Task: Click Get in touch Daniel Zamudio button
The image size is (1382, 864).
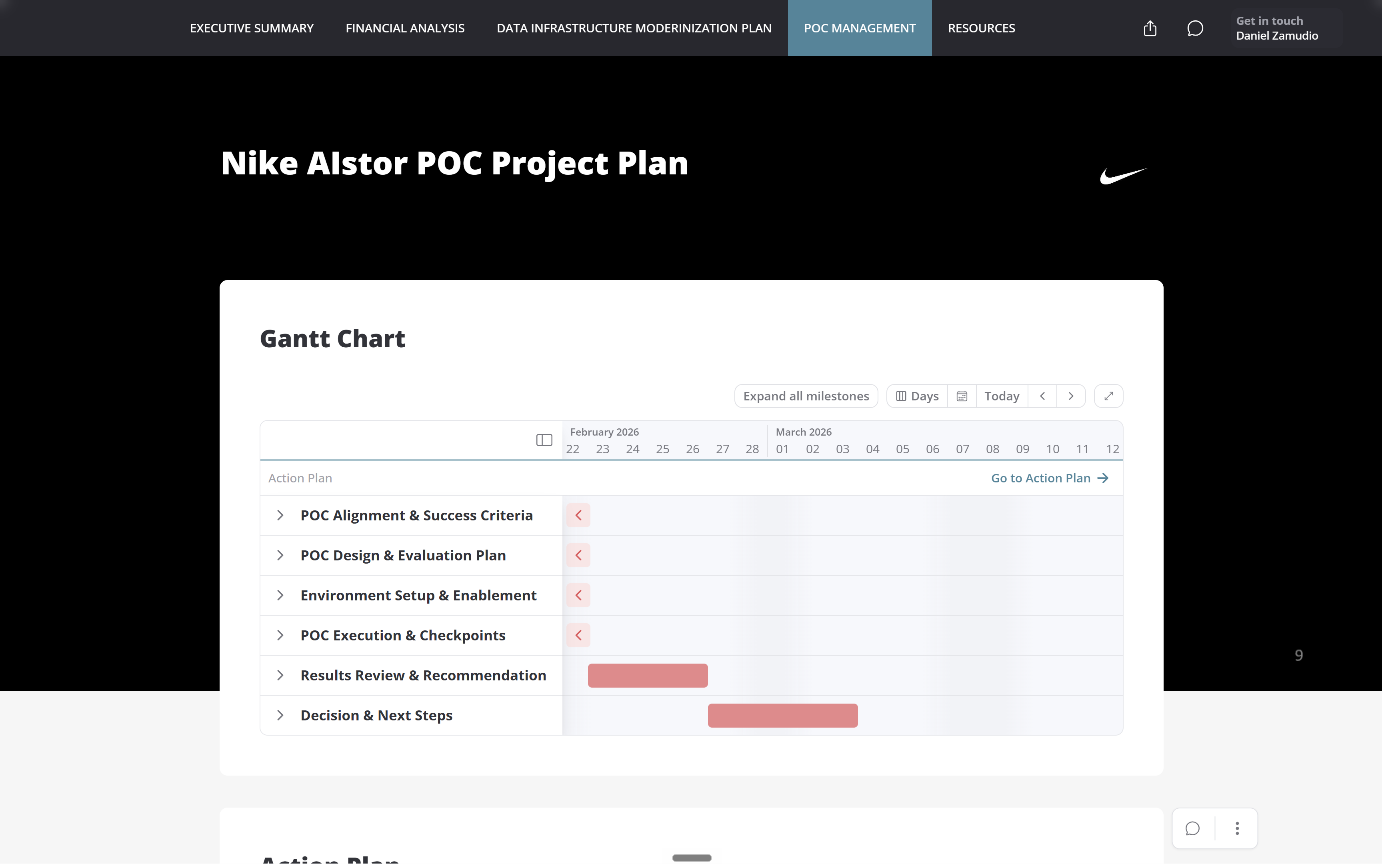Action: (x=1285, y=28)
